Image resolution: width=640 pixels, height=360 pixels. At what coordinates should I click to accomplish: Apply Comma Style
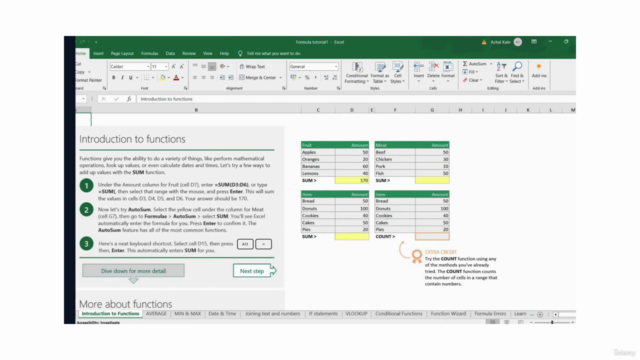click(x=315, y=78)
